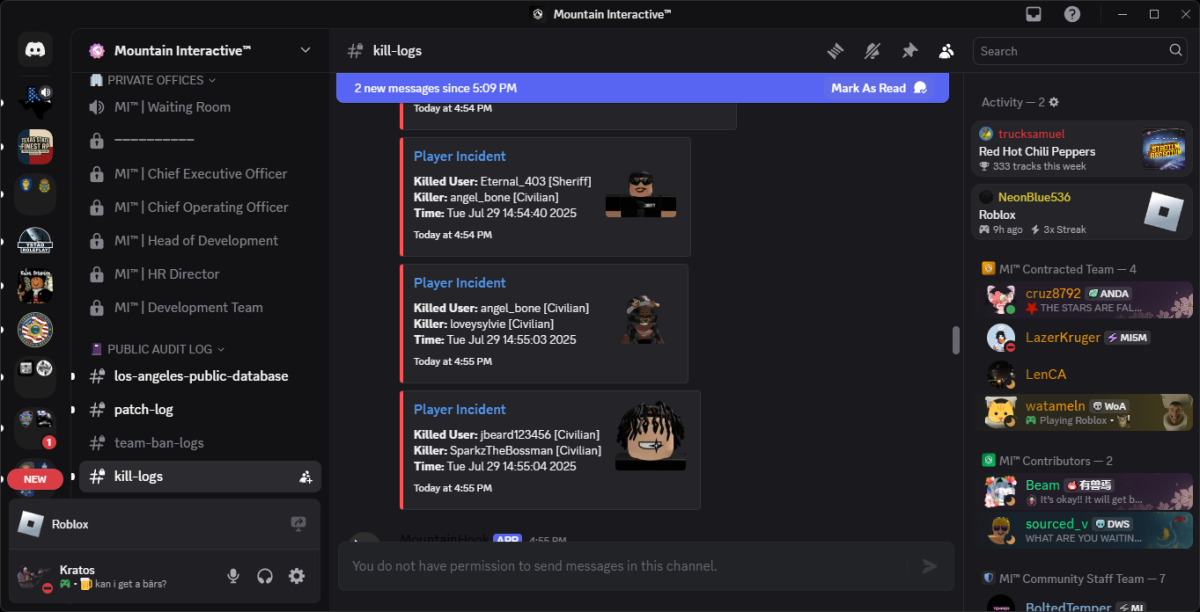Expand the Mountain Interactive server dropdown
Screen dimensions: 1200x612
coord(305,50)
